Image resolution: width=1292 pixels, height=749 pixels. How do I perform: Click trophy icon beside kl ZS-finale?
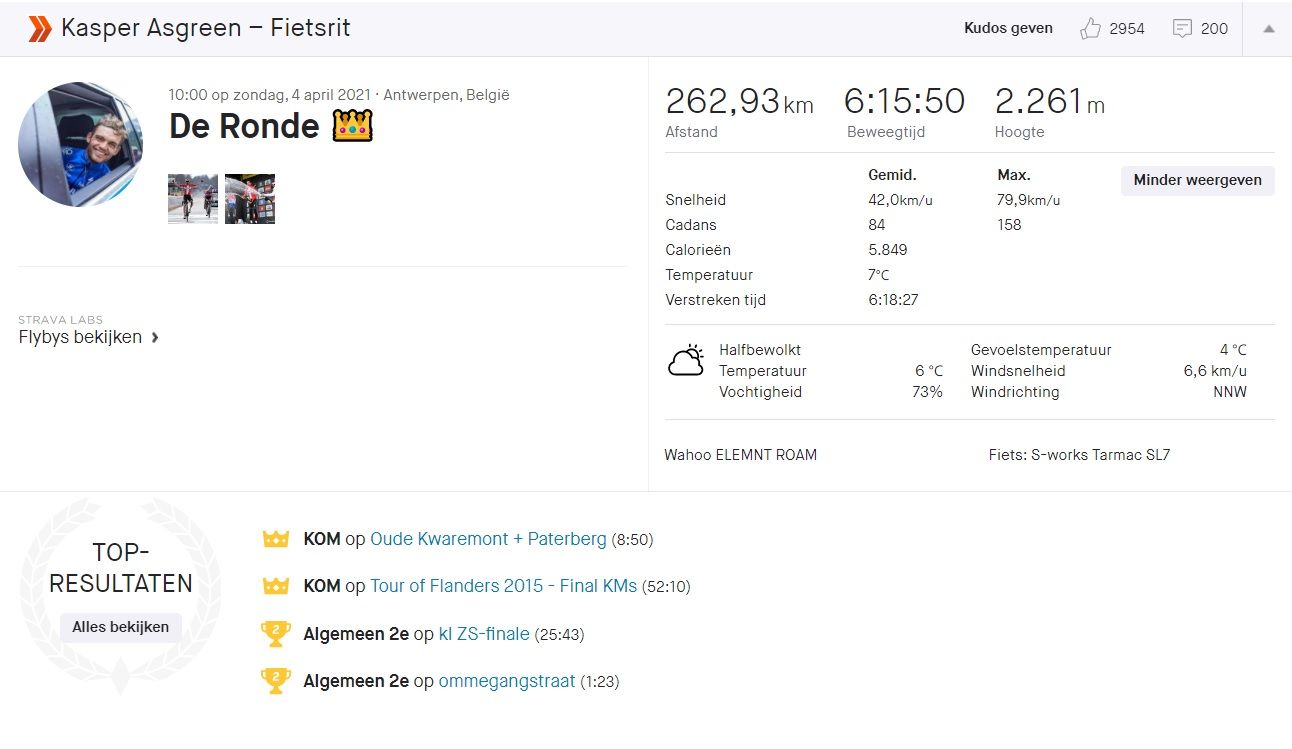pos(275,634)
